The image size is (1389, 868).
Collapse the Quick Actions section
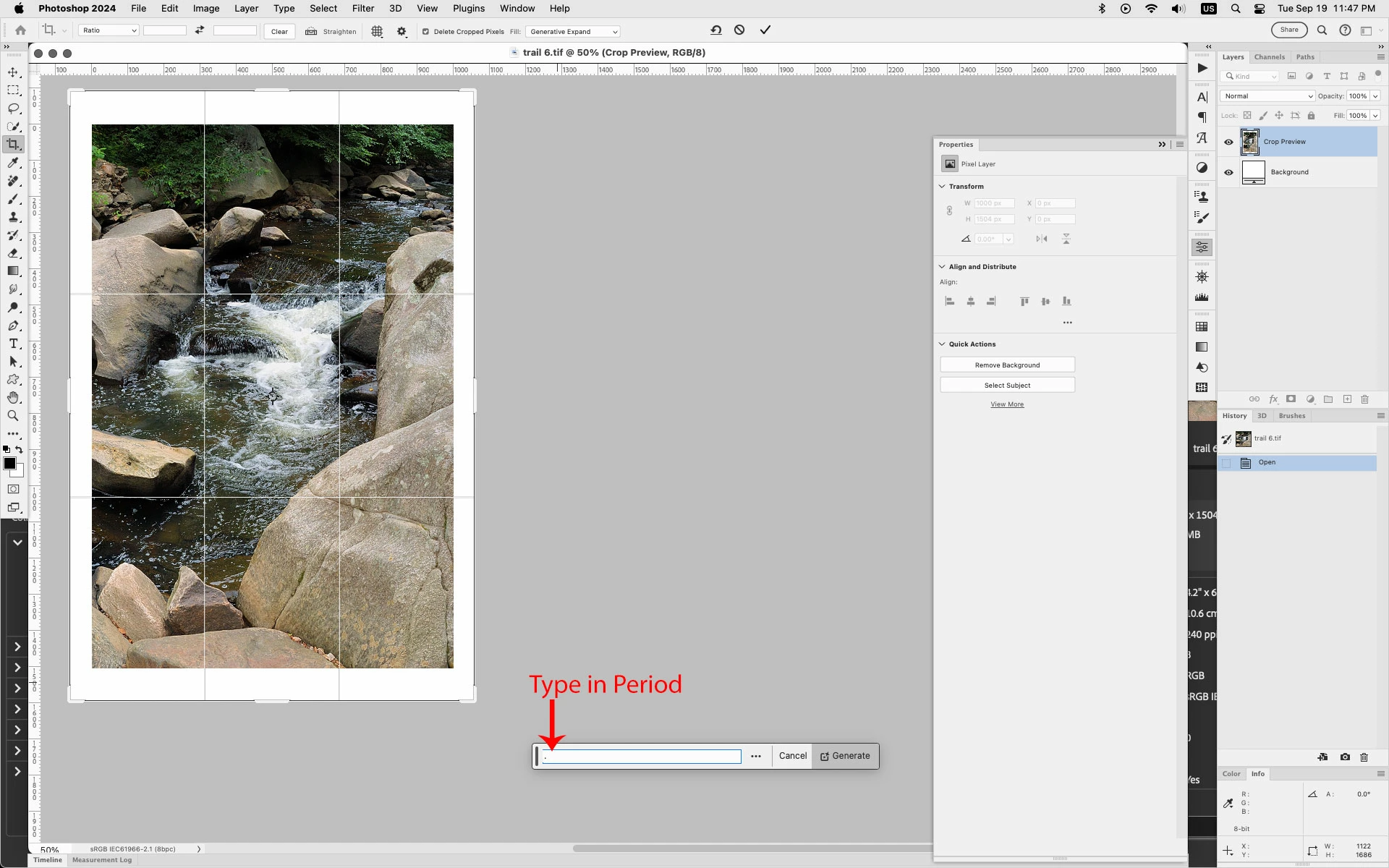pos(942,344)
